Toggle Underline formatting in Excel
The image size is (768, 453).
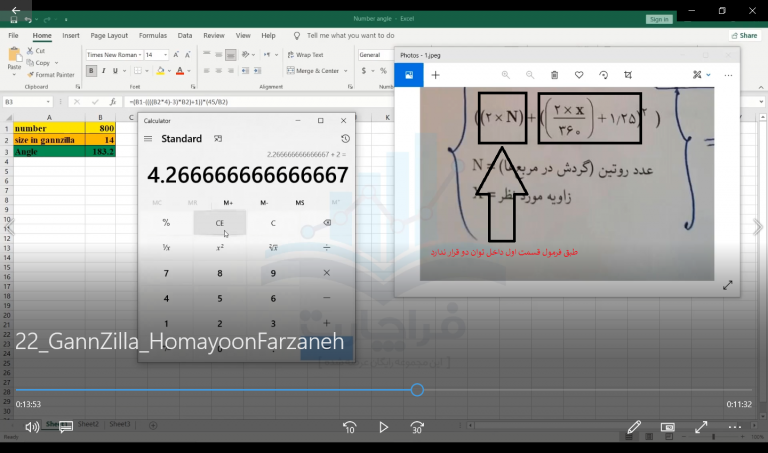[115, 71]
